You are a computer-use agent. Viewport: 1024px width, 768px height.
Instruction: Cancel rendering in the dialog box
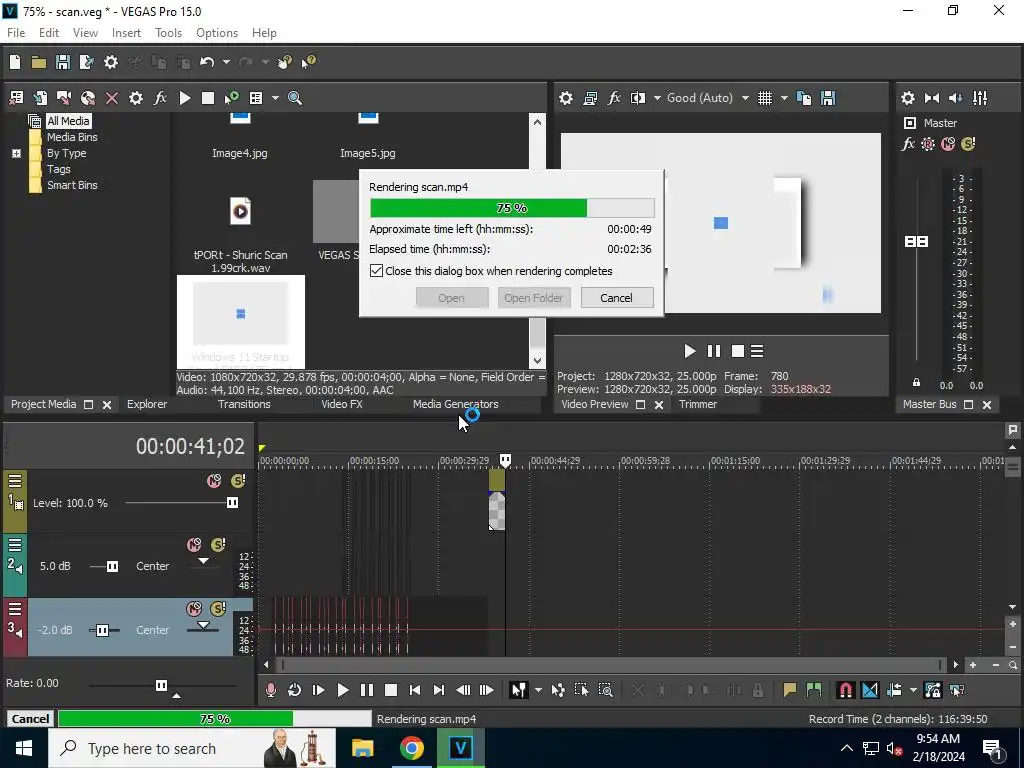(616, 298)
